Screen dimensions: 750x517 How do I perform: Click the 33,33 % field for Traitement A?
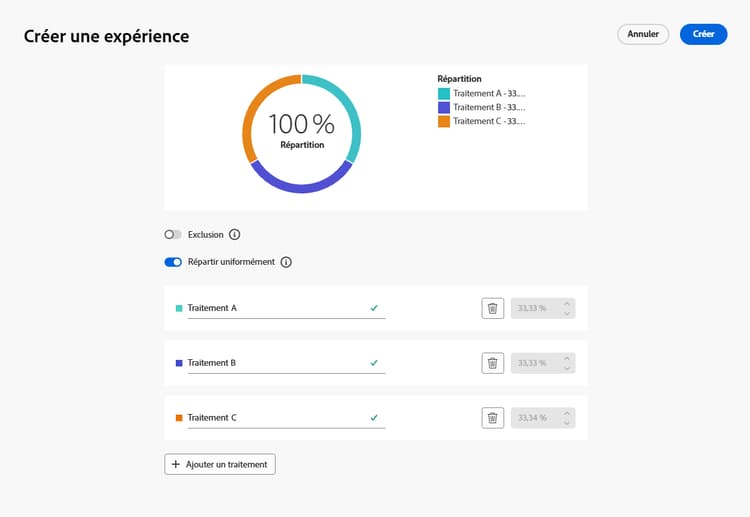click(543, 308)
